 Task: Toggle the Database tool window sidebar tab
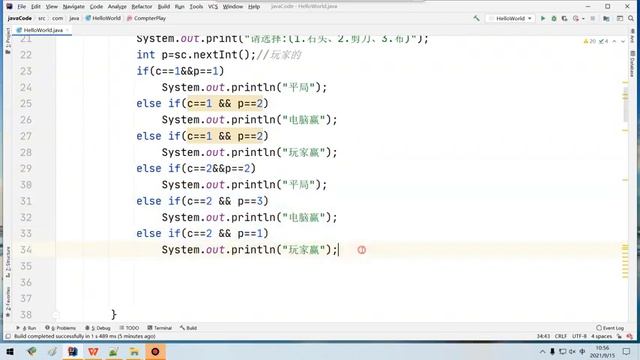632,64
